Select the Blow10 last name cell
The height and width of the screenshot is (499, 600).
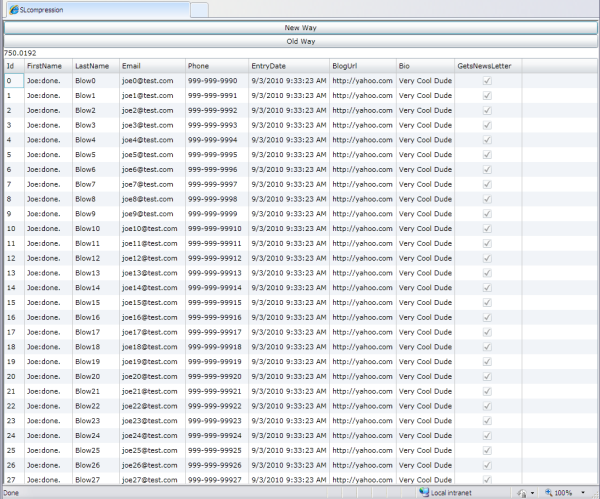pos(96,229)
